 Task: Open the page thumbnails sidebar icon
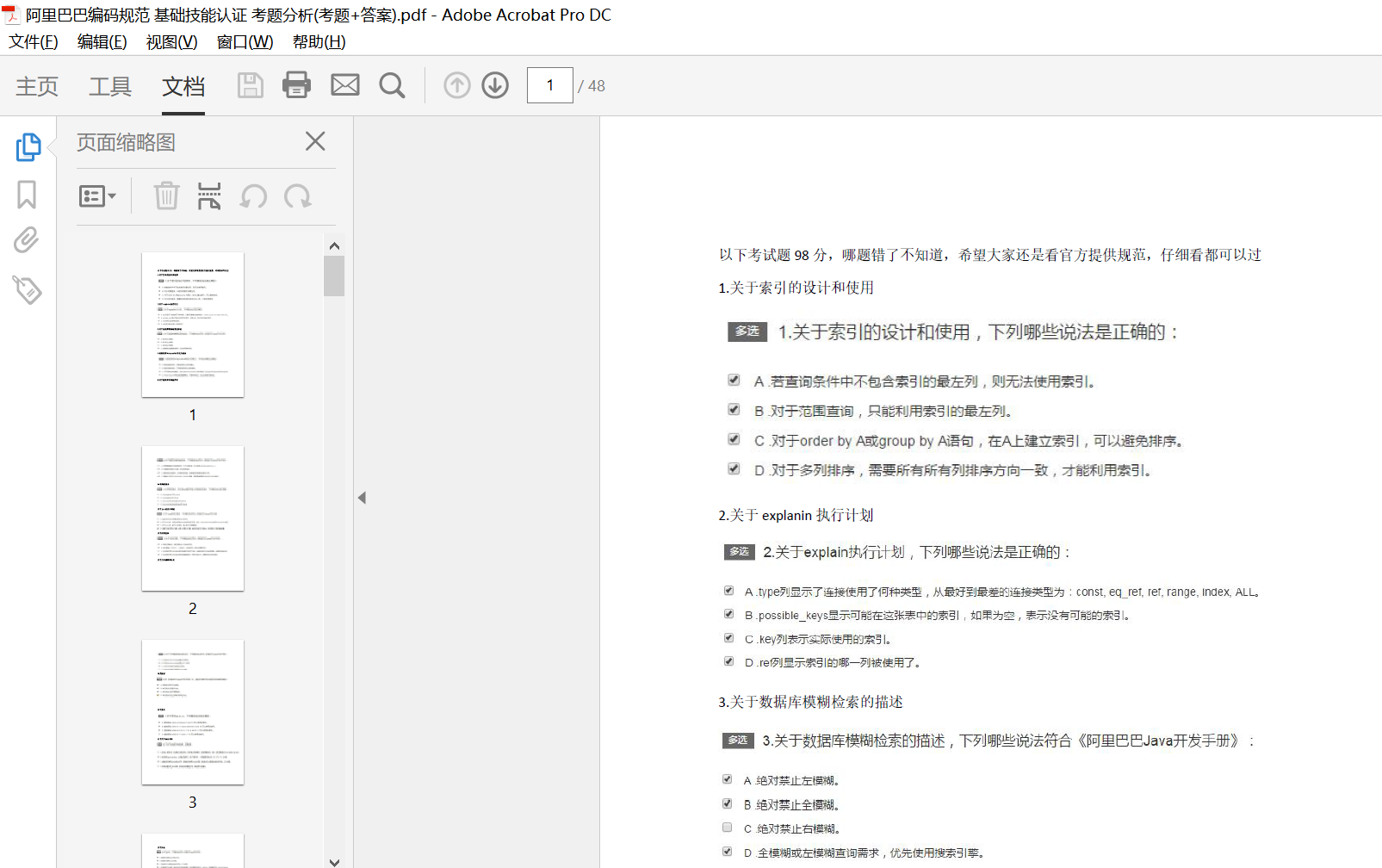click(x=28, y=147)
